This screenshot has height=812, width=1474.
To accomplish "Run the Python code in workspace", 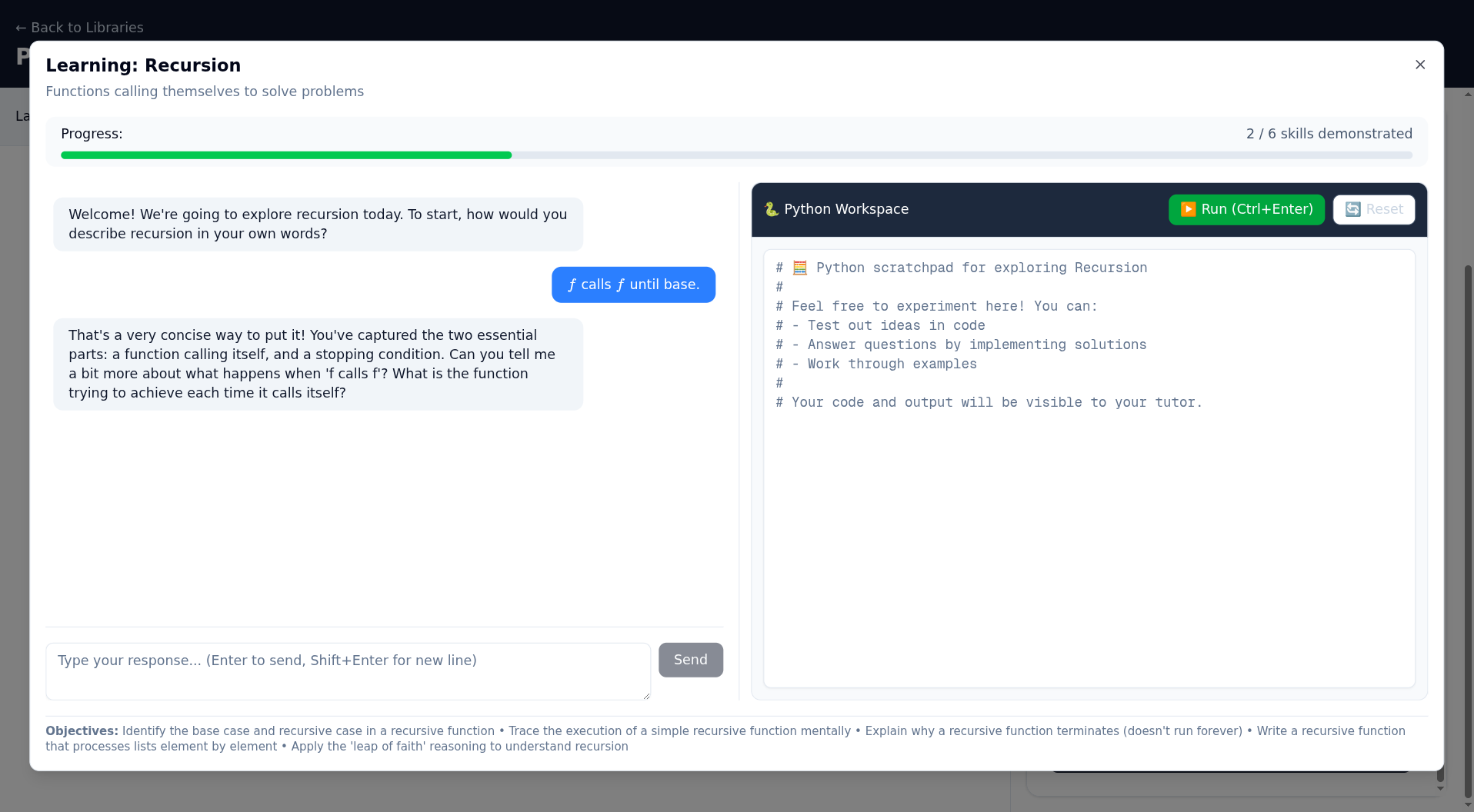I will click(1246, 209).
